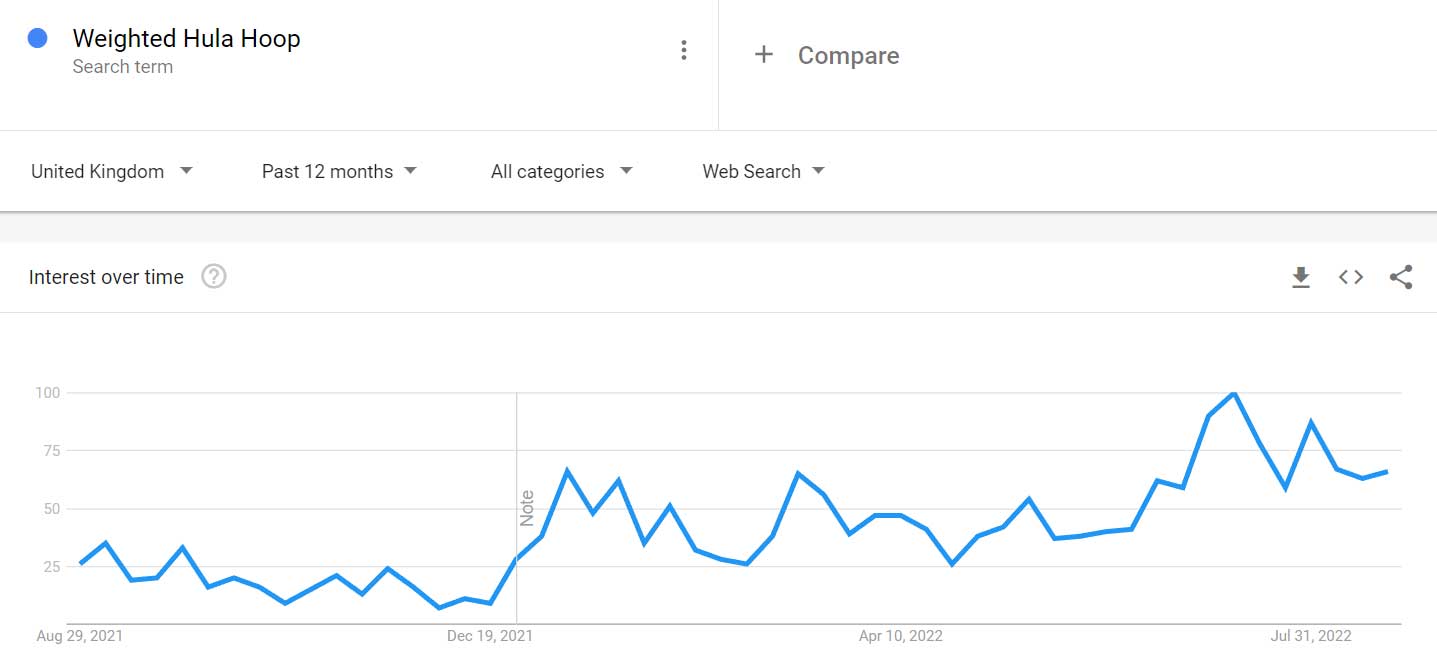This screenshot has height=670, width=1437.
Task: Open the All categories dropdown
Action: click(x=561, y=171)
